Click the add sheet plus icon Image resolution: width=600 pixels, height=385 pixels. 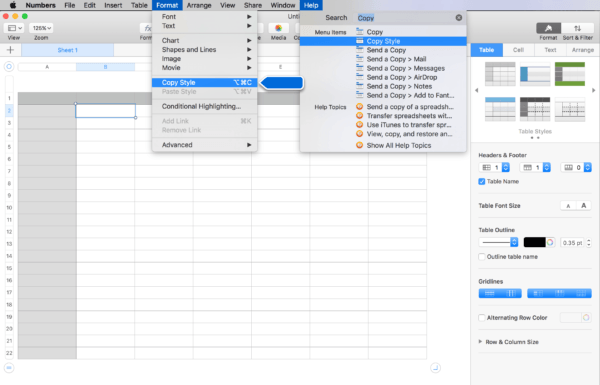point(10,50)
